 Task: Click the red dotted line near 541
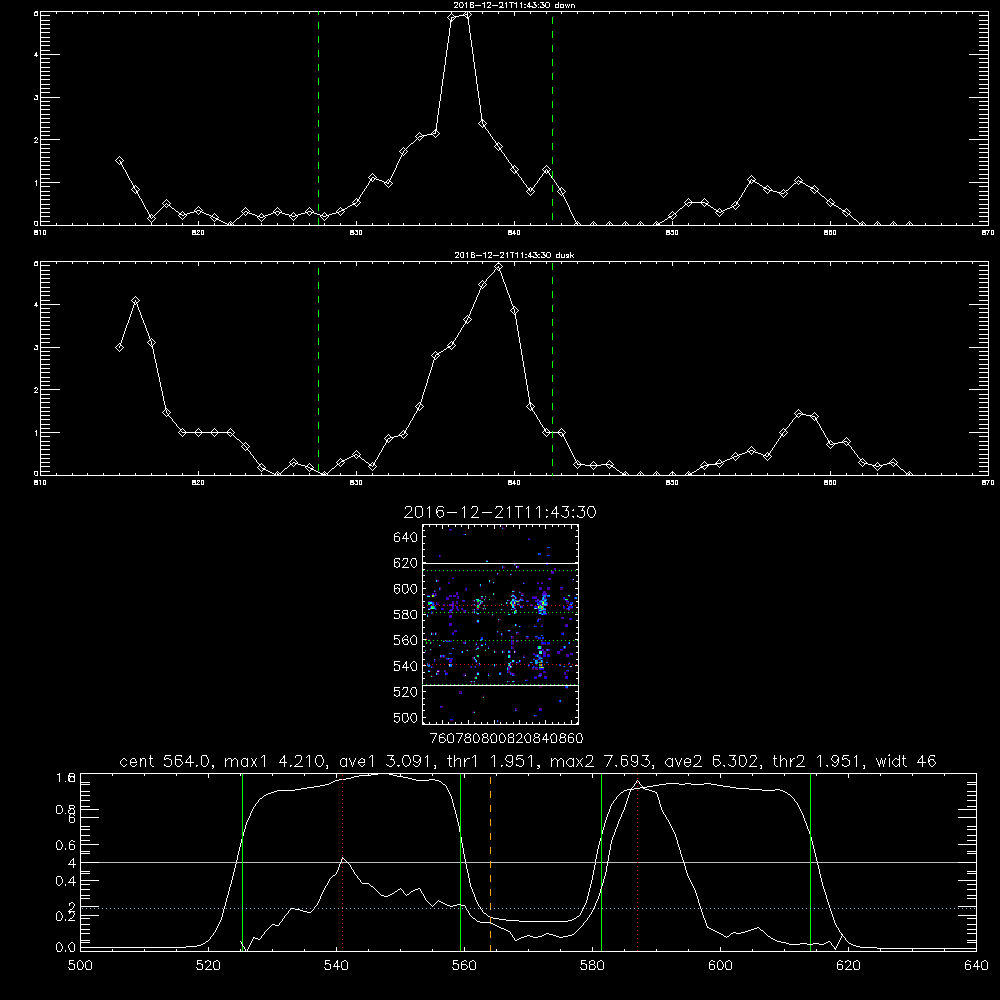pyautogui.click(x=343, y=862)
